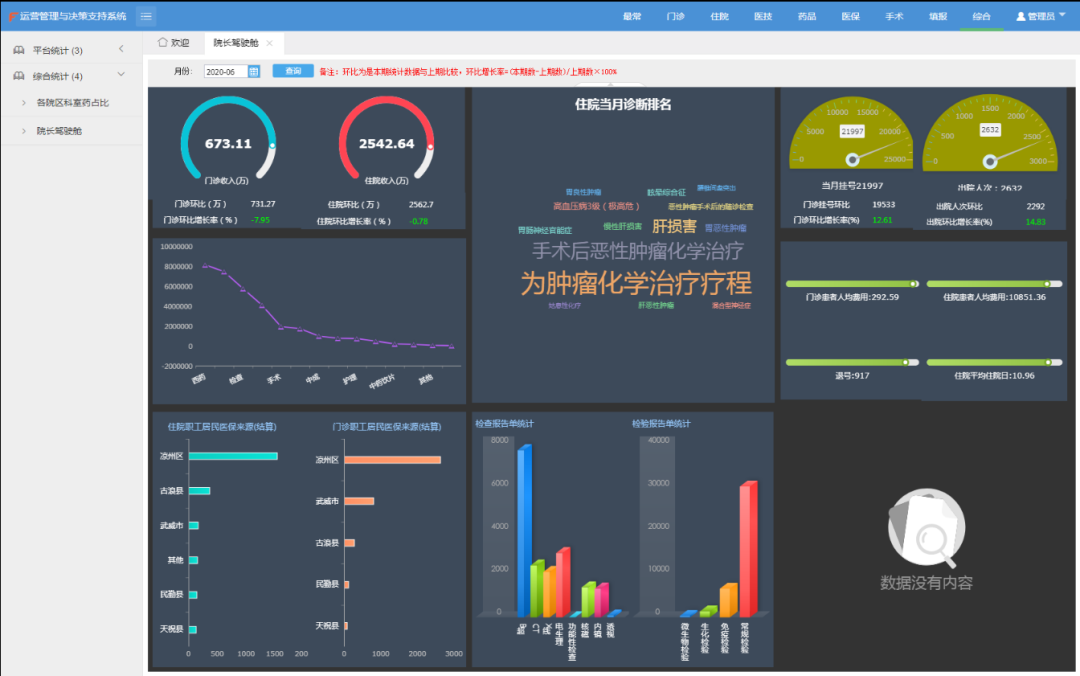Toggle the hamburger sidebar menu button

tap(146, 16)
